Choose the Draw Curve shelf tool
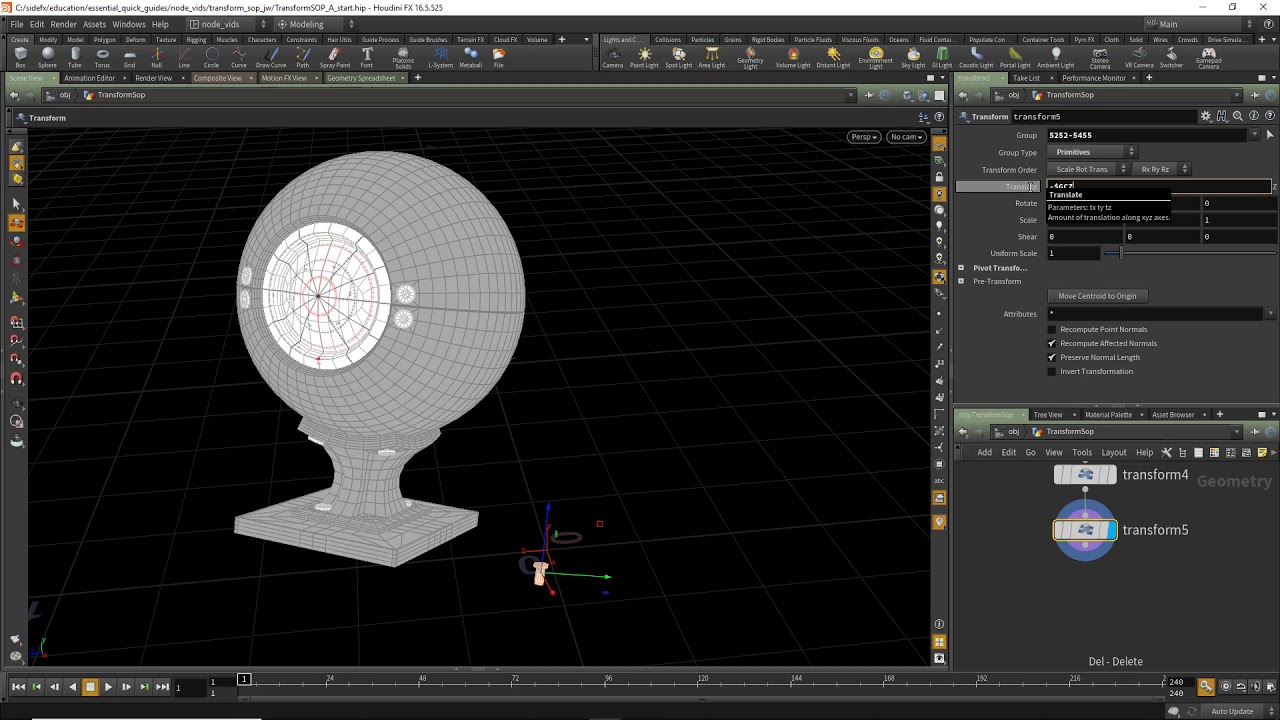 [x=270, y=58]
